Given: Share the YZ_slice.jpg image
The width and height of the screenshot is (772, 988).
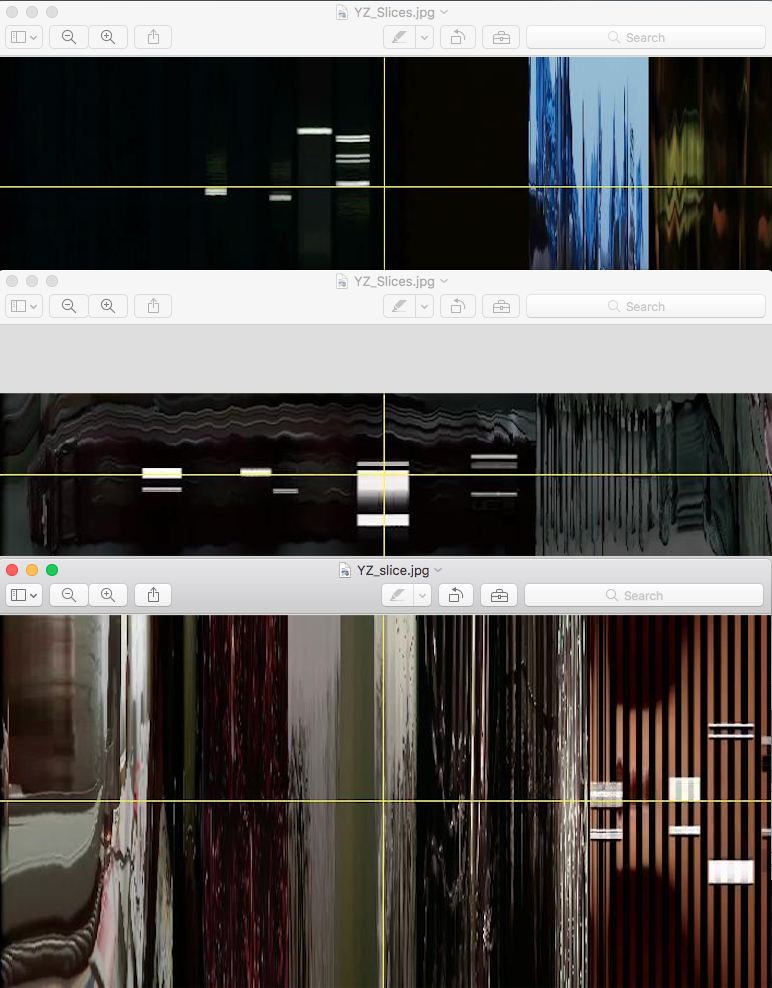Looking at the screenshot, I should click(x=153, y=595).
